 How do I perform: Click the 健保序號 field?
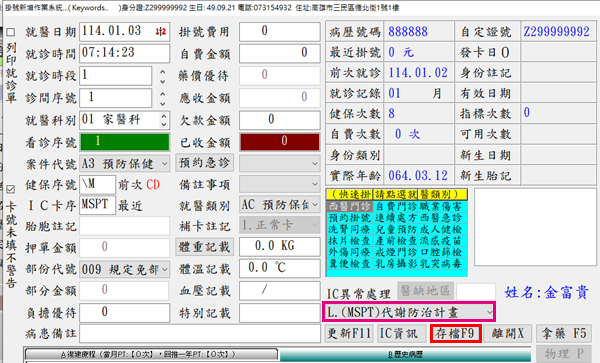tap(98, 185)
